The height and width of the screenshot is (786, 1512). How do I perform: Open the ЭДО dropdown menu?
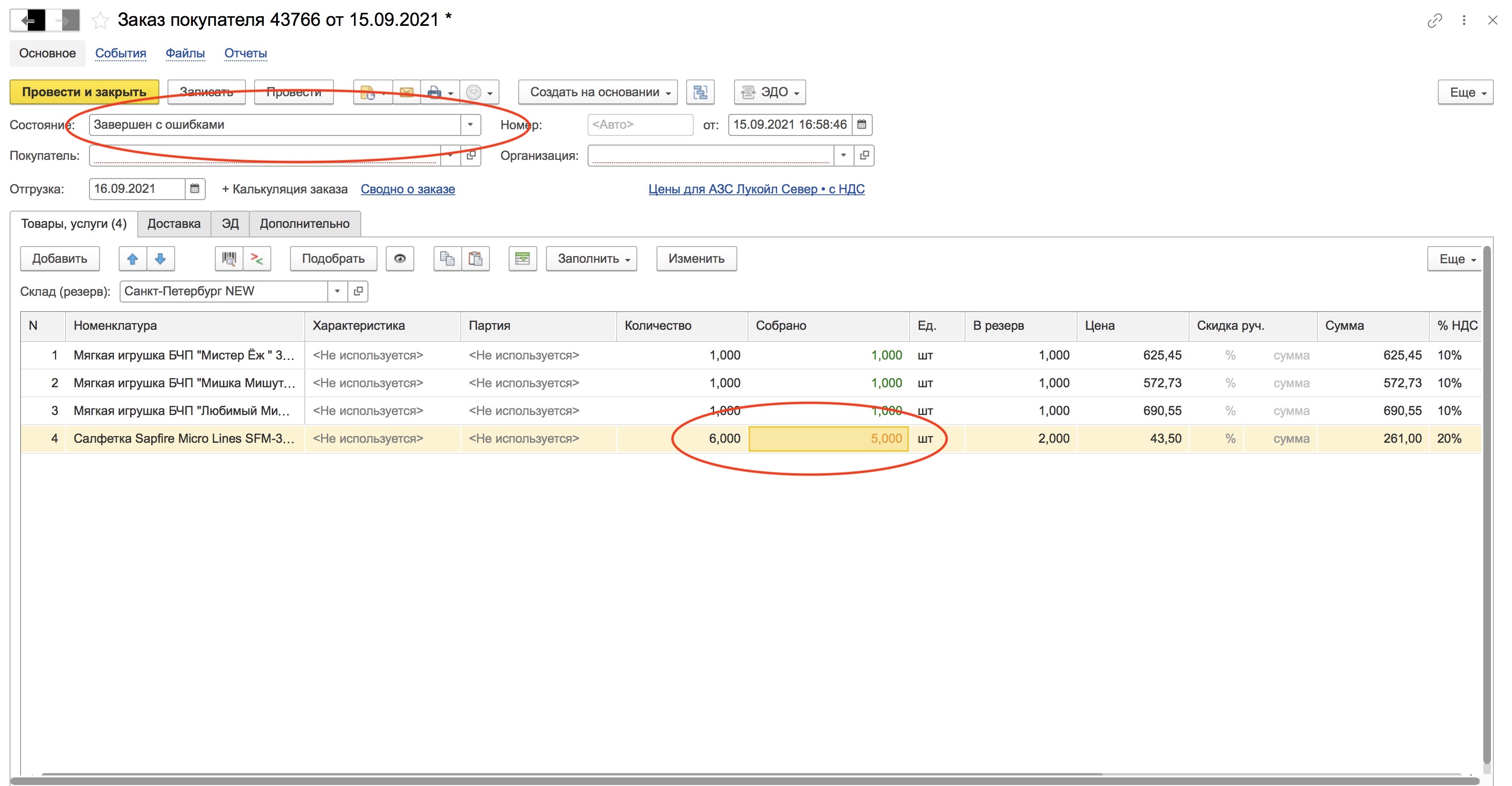tap(769, 92)
